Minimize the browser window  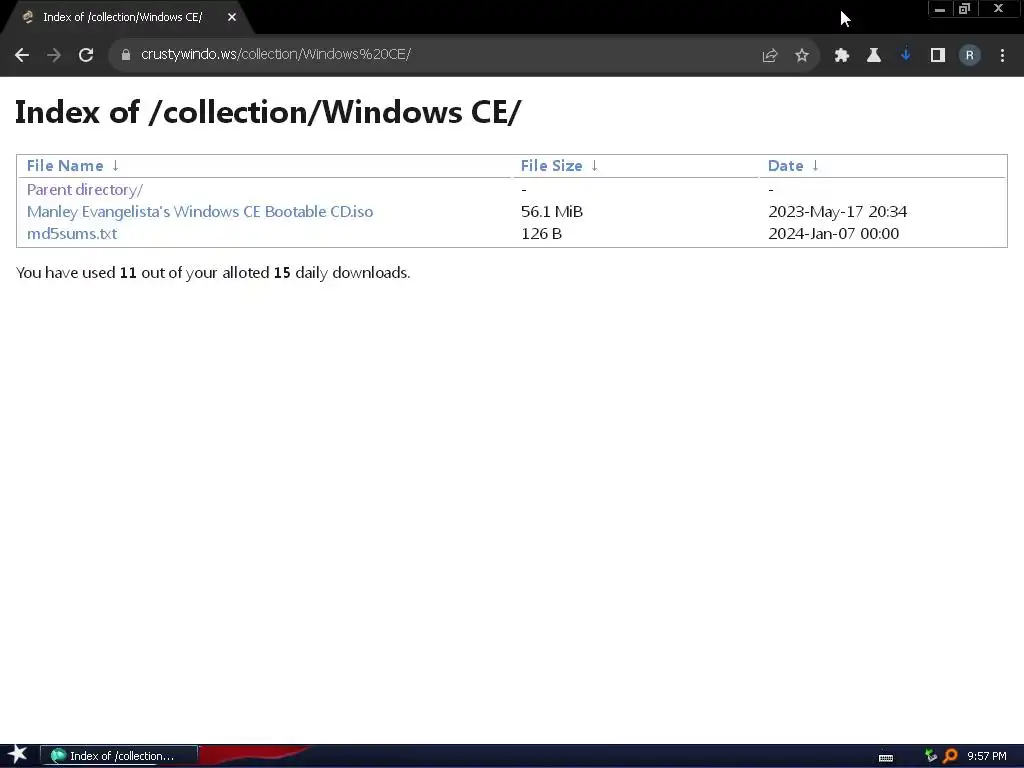pos(940,9)
